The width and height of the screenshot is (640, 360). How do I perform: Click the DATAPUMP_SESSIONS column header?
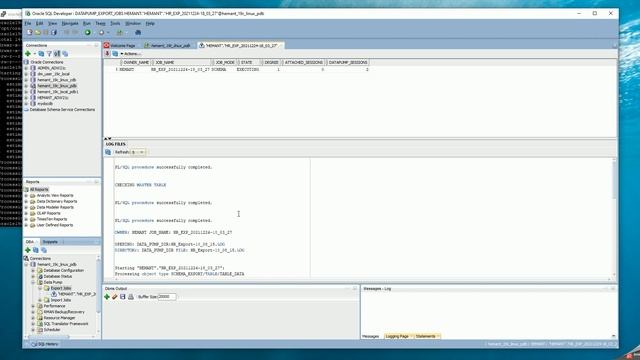[348, 62]
